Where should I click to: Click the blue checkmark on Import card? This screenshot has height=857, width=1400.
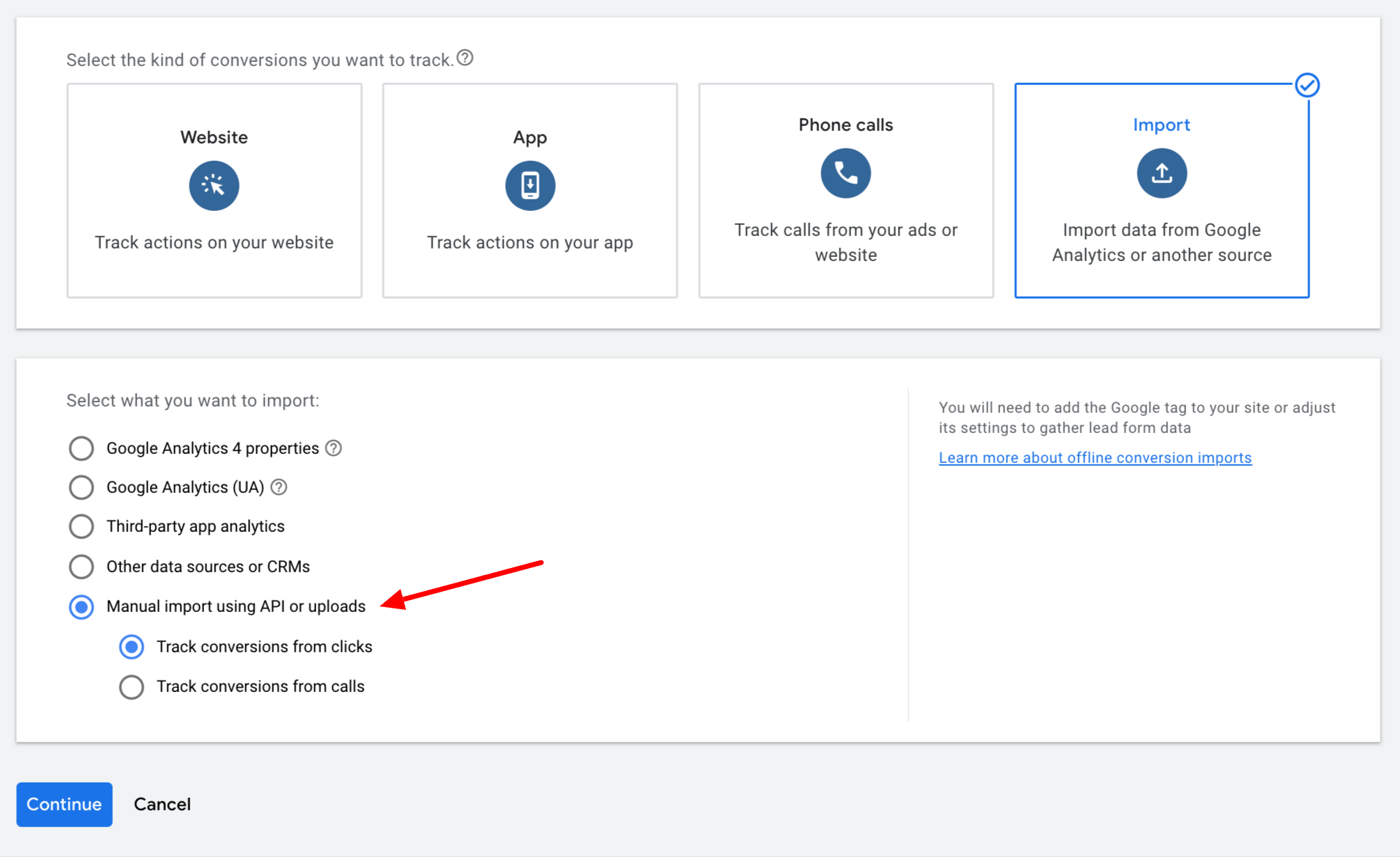[x=1307, y=86]
